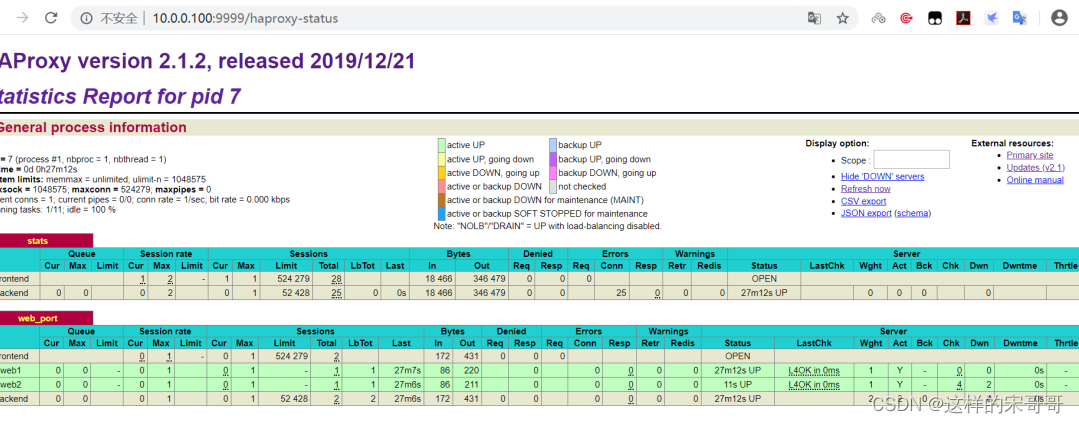Screen dimensions: 1079x423
Task: Click stats backend status 27m12s UP
Action: click(x=765, y=293)
